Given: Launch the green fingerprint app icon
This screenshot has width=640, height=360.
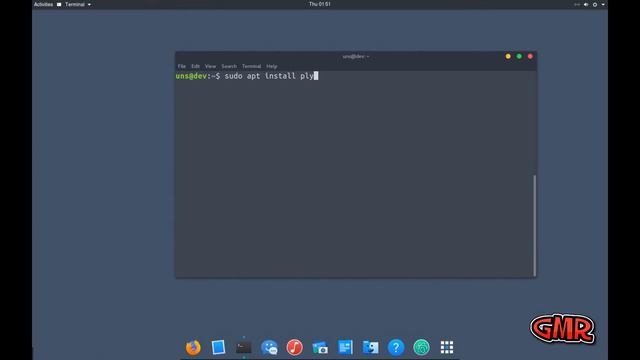Looking at the screenshot, I should click(421, 347).
